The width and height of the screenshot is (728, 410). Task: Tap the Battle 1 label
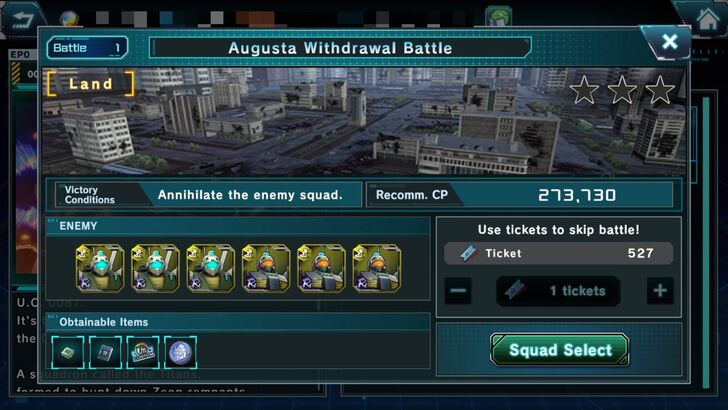[x=87, y=48]
